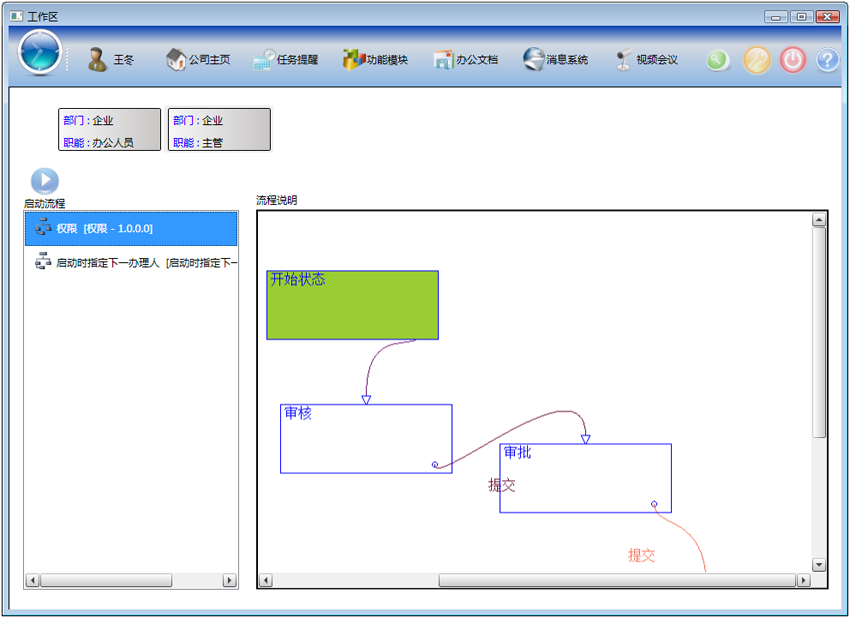Click workflow icon beside 启动时指定下一办理人
The height and width of the screenshot is (618, 850).
point(43,262)
